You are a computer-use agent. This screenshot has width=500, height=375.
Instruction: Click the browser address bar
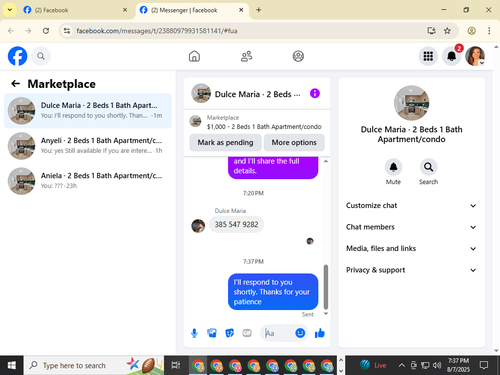click(x=247, y=31)
